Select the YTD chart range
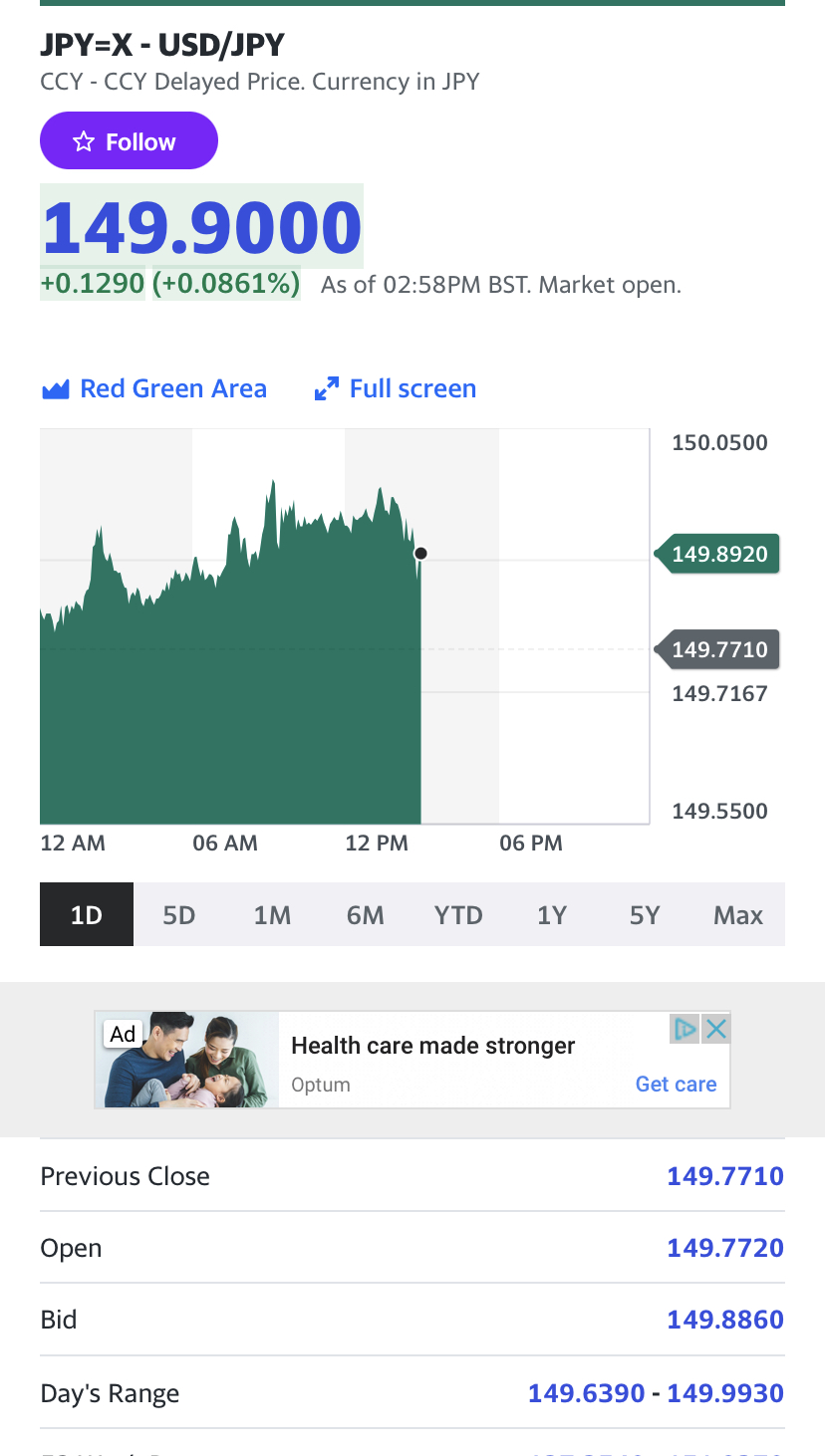This screenshot has width=825, height=1456. pos(458,914)
